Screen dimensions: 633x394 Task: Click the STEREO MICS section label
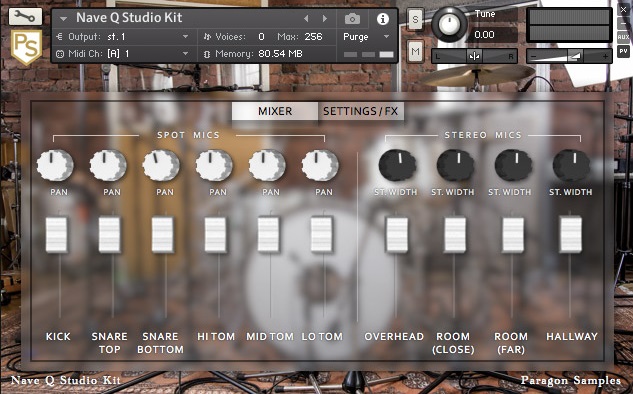[x=483, y=135]
